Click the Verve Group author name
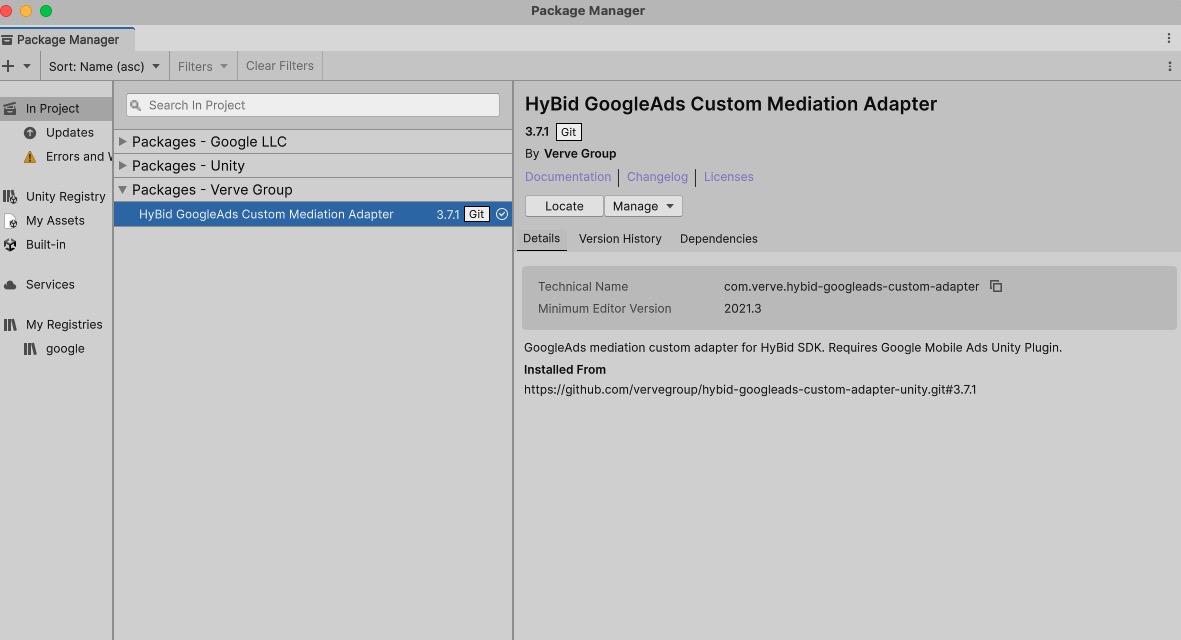 click(x=580, y=154)
